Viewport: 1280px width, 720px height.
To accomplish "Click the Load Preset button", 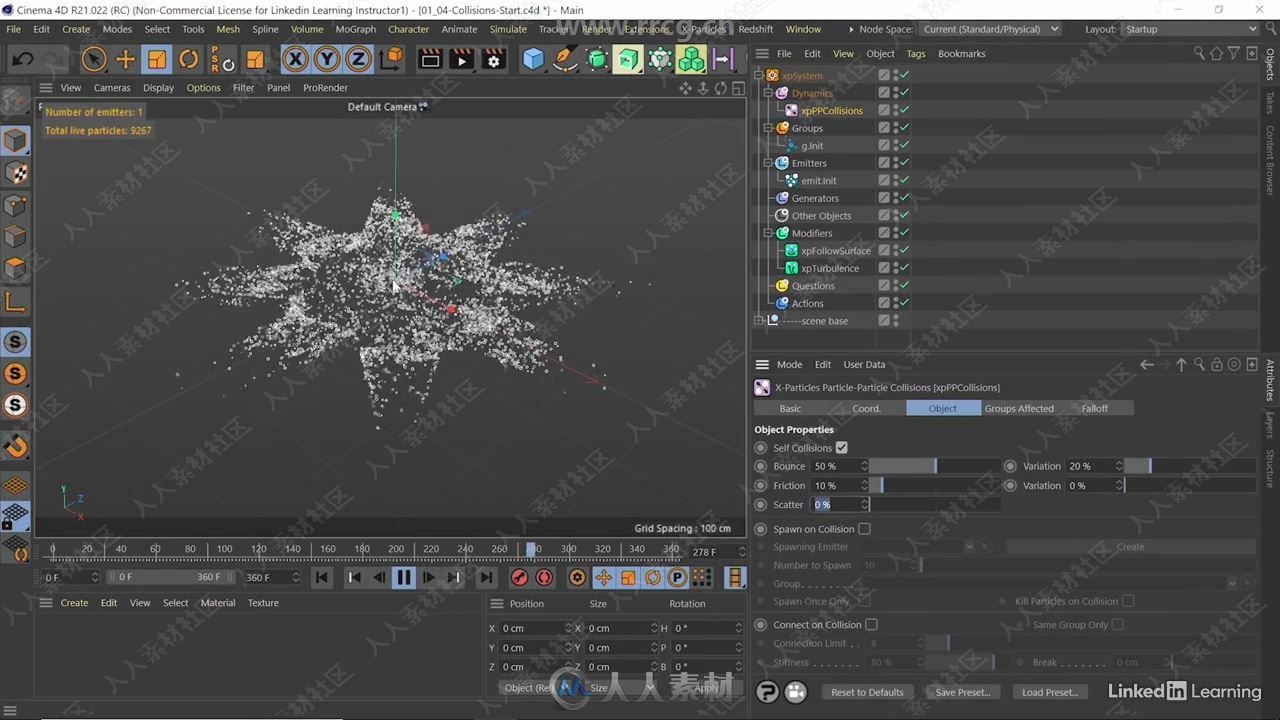I will tap(1050, 692).
